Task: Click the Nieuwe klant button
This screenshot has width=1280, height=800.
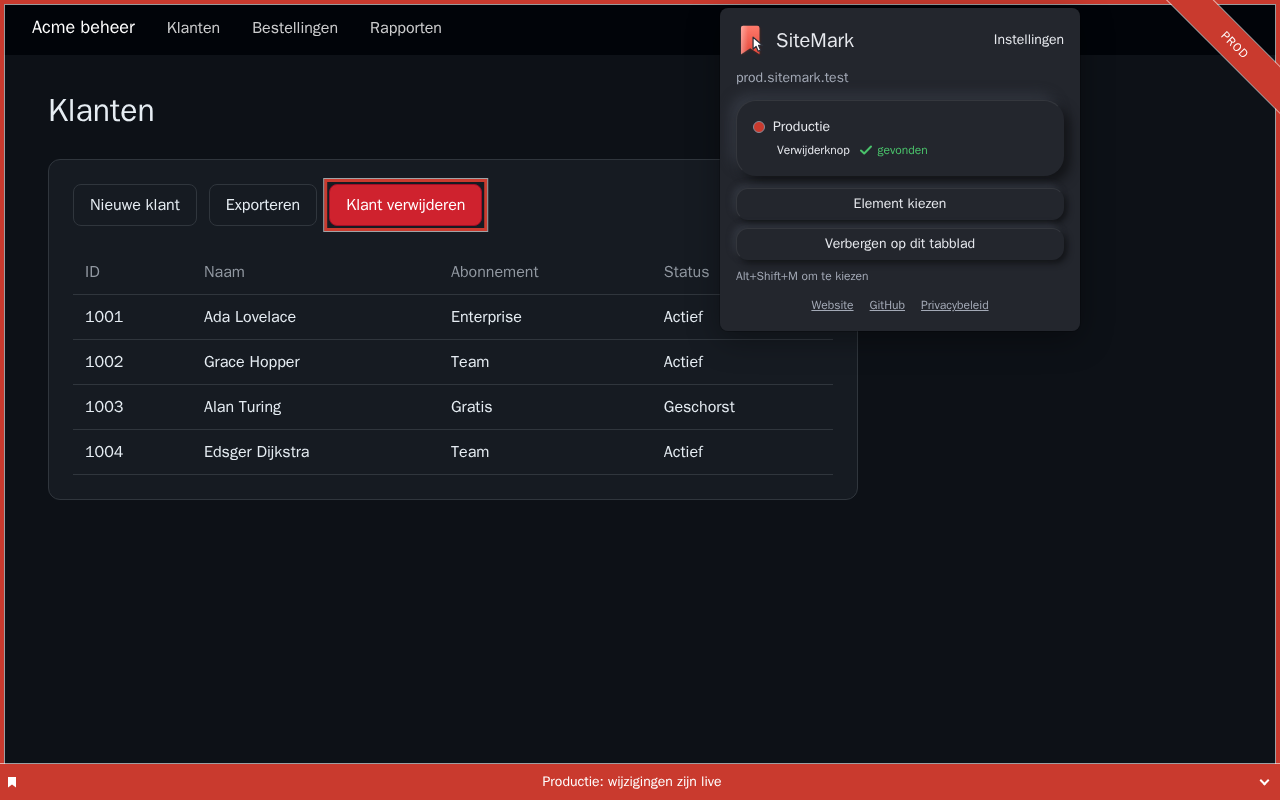Action: [x=135, y=205]
